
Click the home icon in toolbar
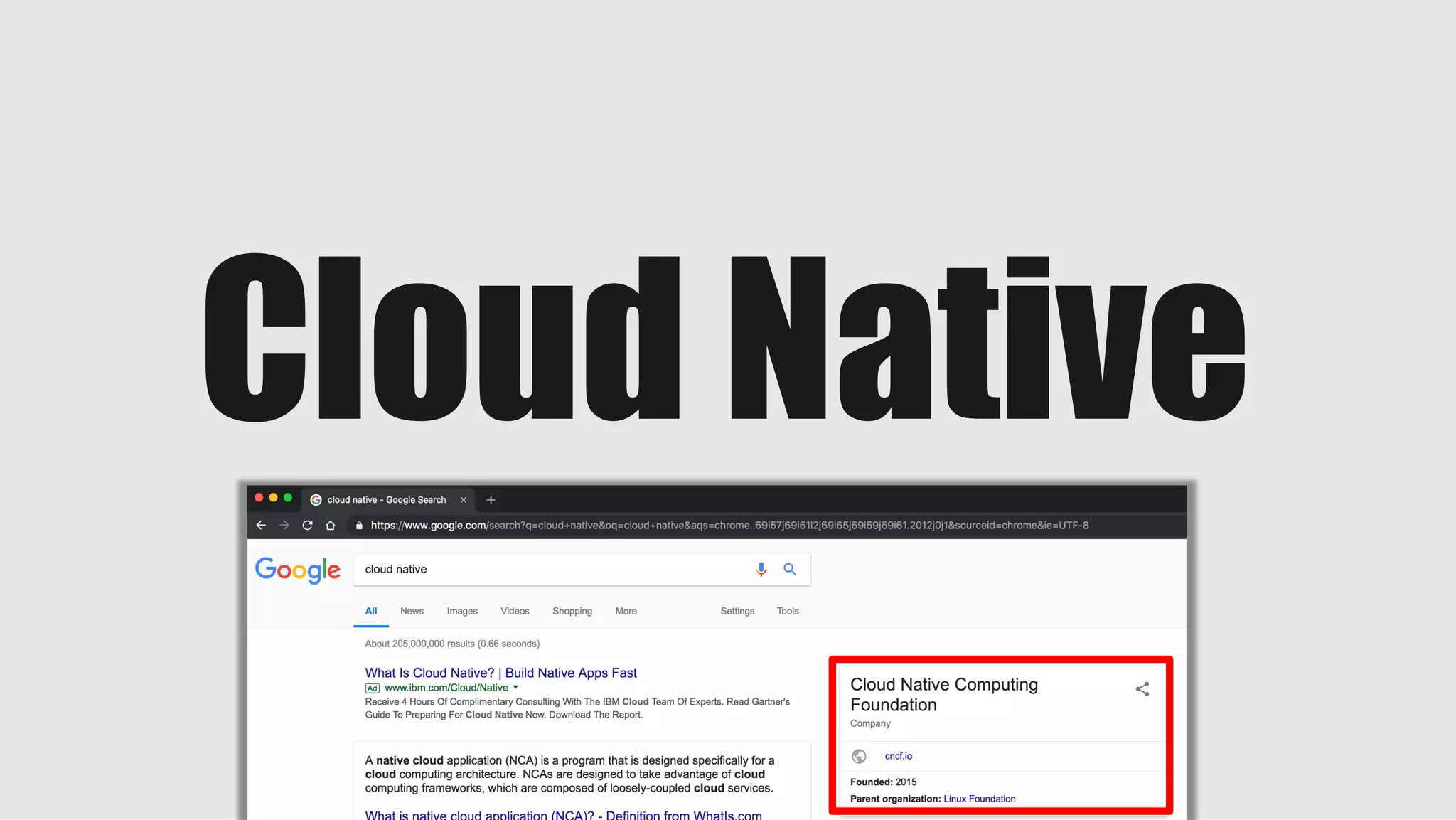coord(330,525)
